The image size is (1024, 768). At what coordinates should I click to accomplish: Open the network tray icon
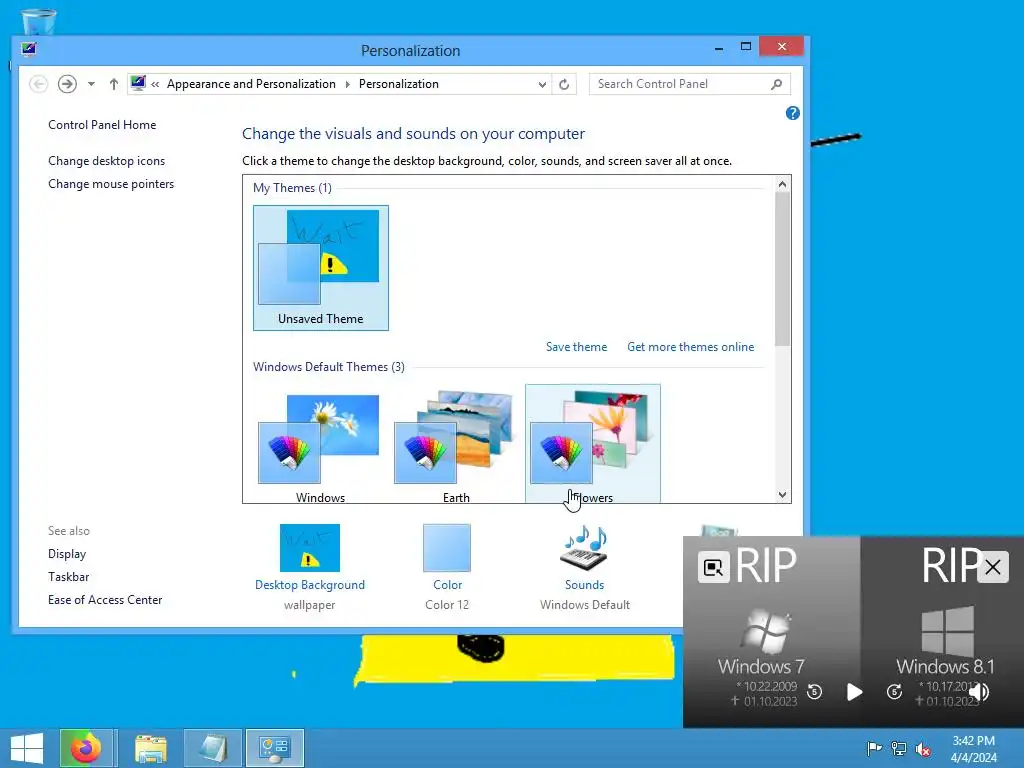[x=899, y=748]
